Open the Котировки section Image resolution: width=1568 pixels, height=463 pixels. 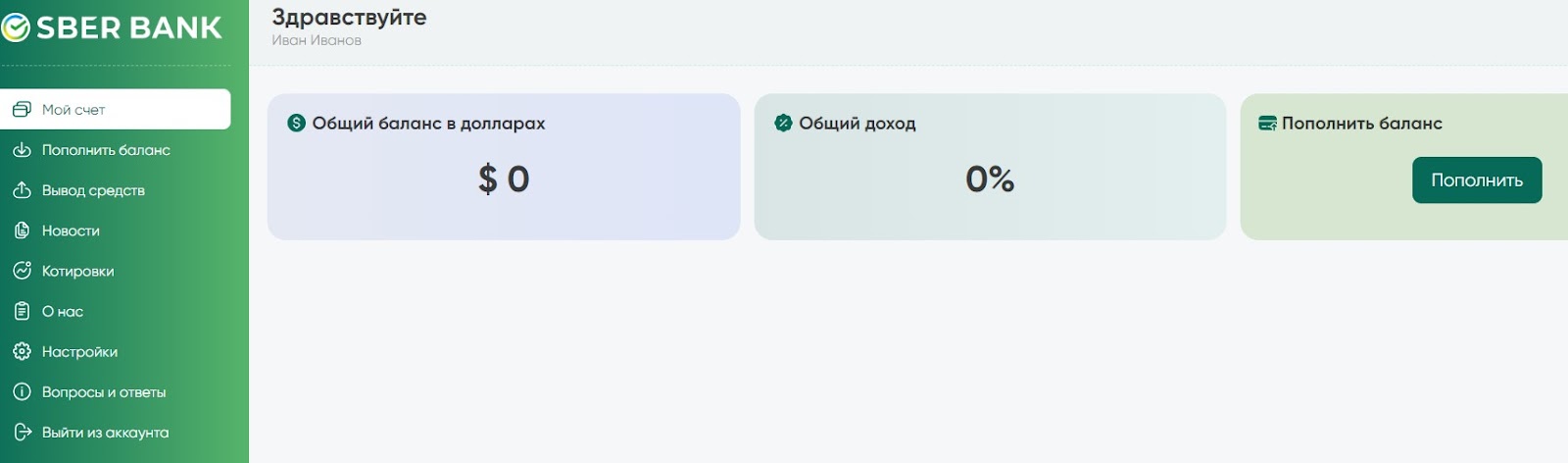pyautogui.click(x=77, y=271)
